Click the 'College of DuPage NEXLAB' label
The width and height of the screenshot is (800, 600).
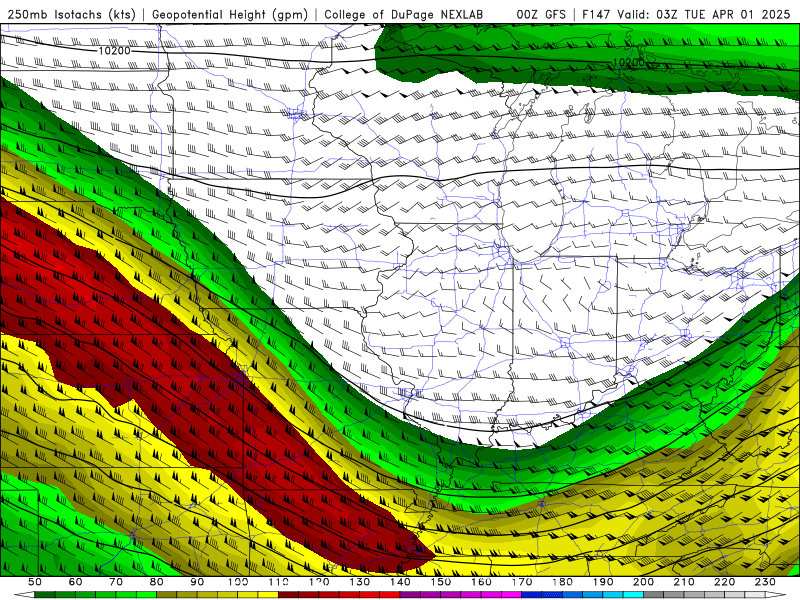[404, 15]
